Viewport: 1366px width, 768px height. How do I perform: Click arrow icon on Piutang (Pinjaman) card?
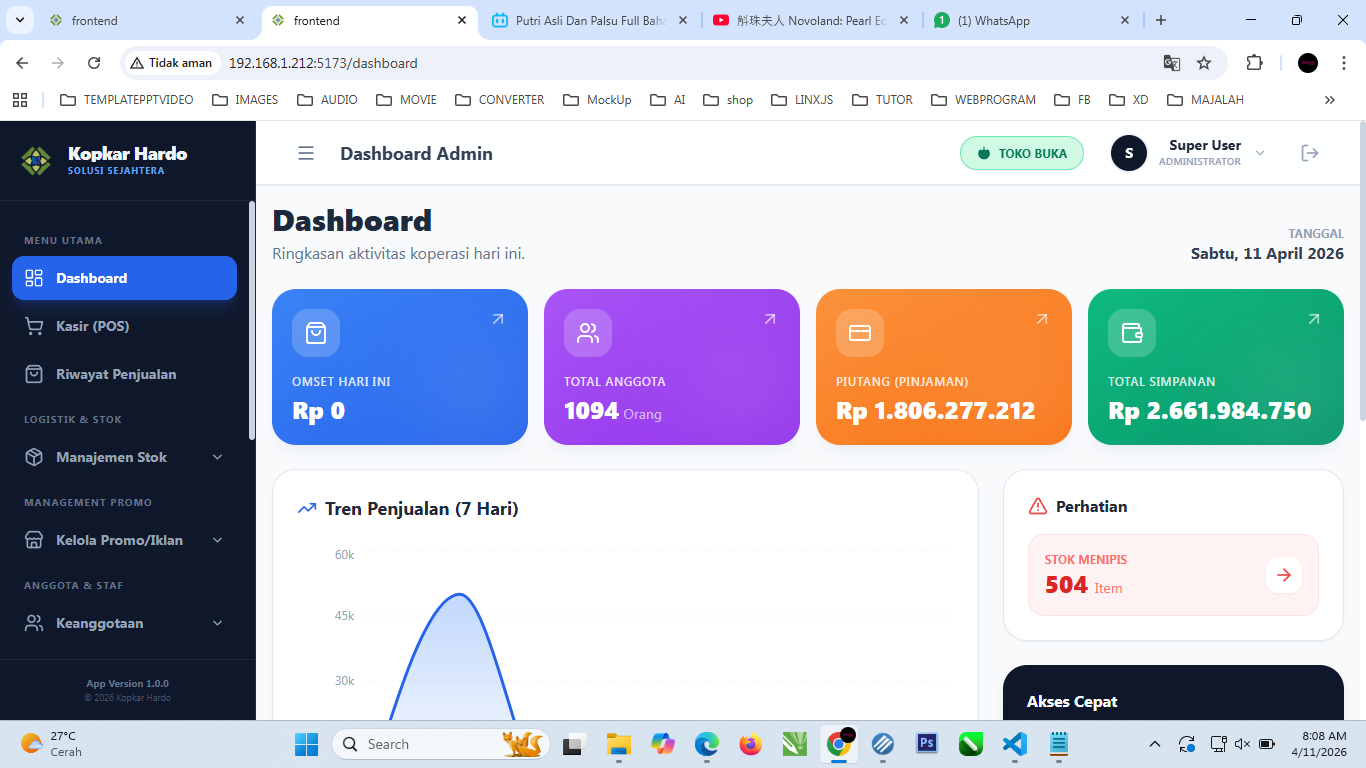coord(1041,319)
